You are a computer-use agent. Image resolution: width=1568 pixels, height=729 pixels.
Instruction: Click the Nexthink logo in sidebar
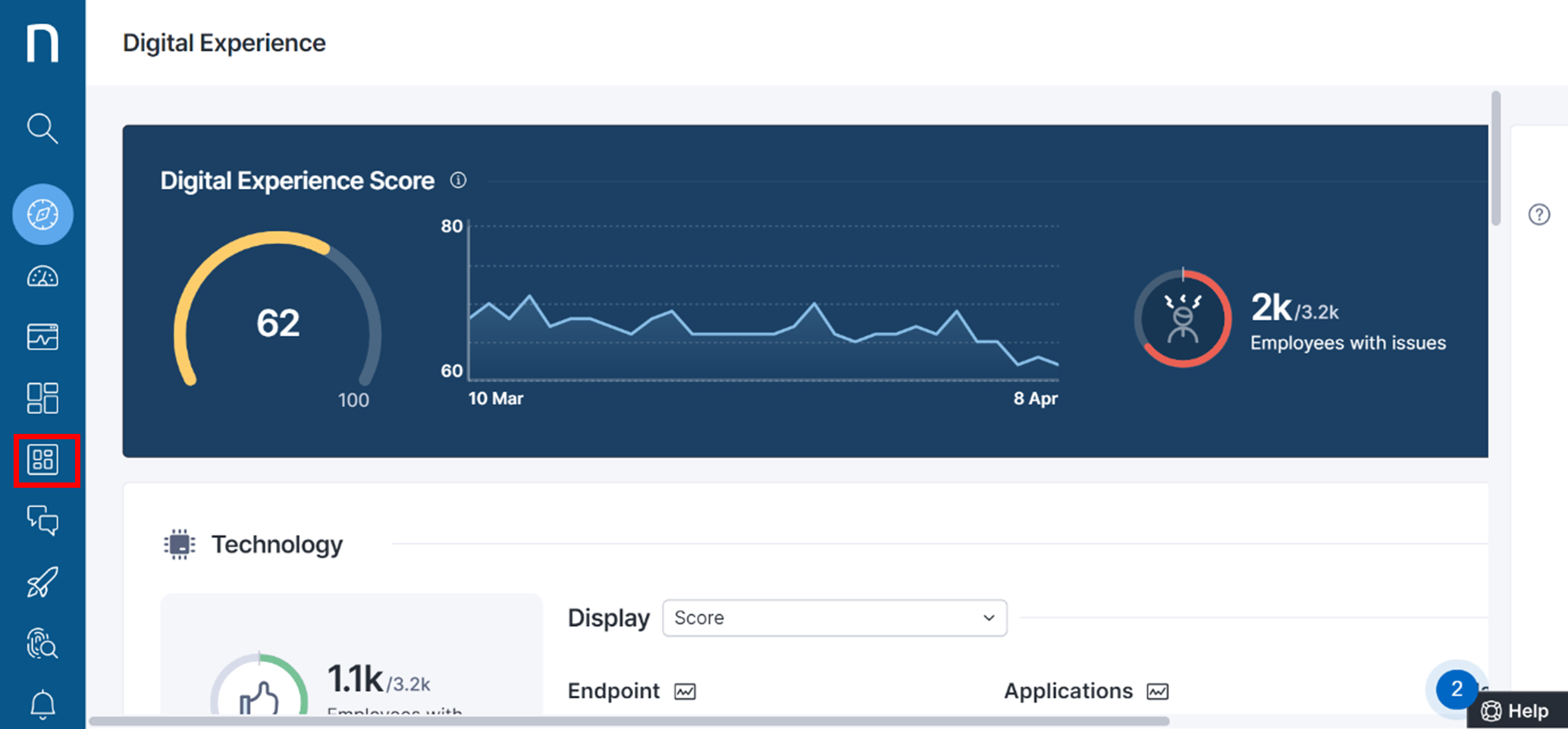click(x=42, y=42)
